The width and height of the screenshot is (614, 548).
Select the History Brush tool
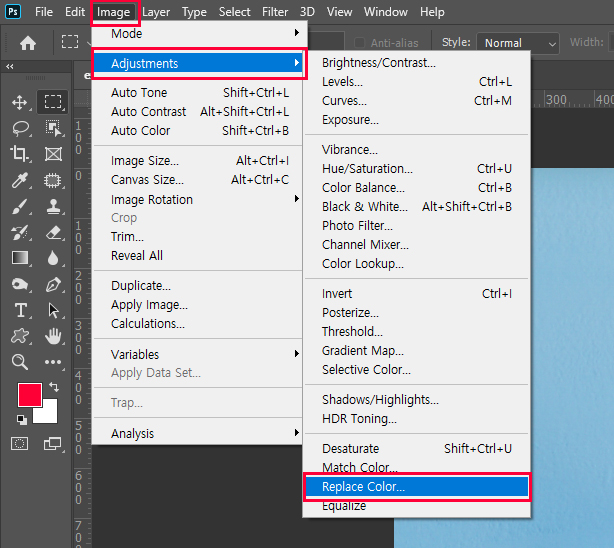[20, 233]
